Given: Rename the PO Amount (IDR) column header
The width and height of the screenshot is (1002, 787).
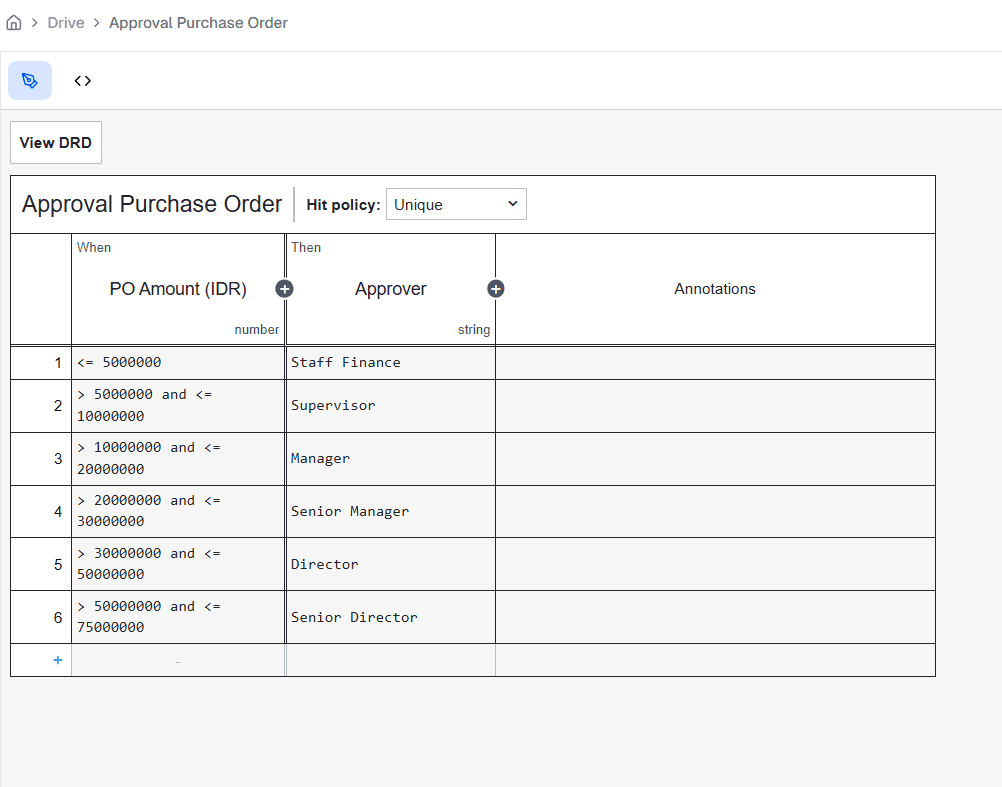Looking at the screenshot, I should click(178, 288).
